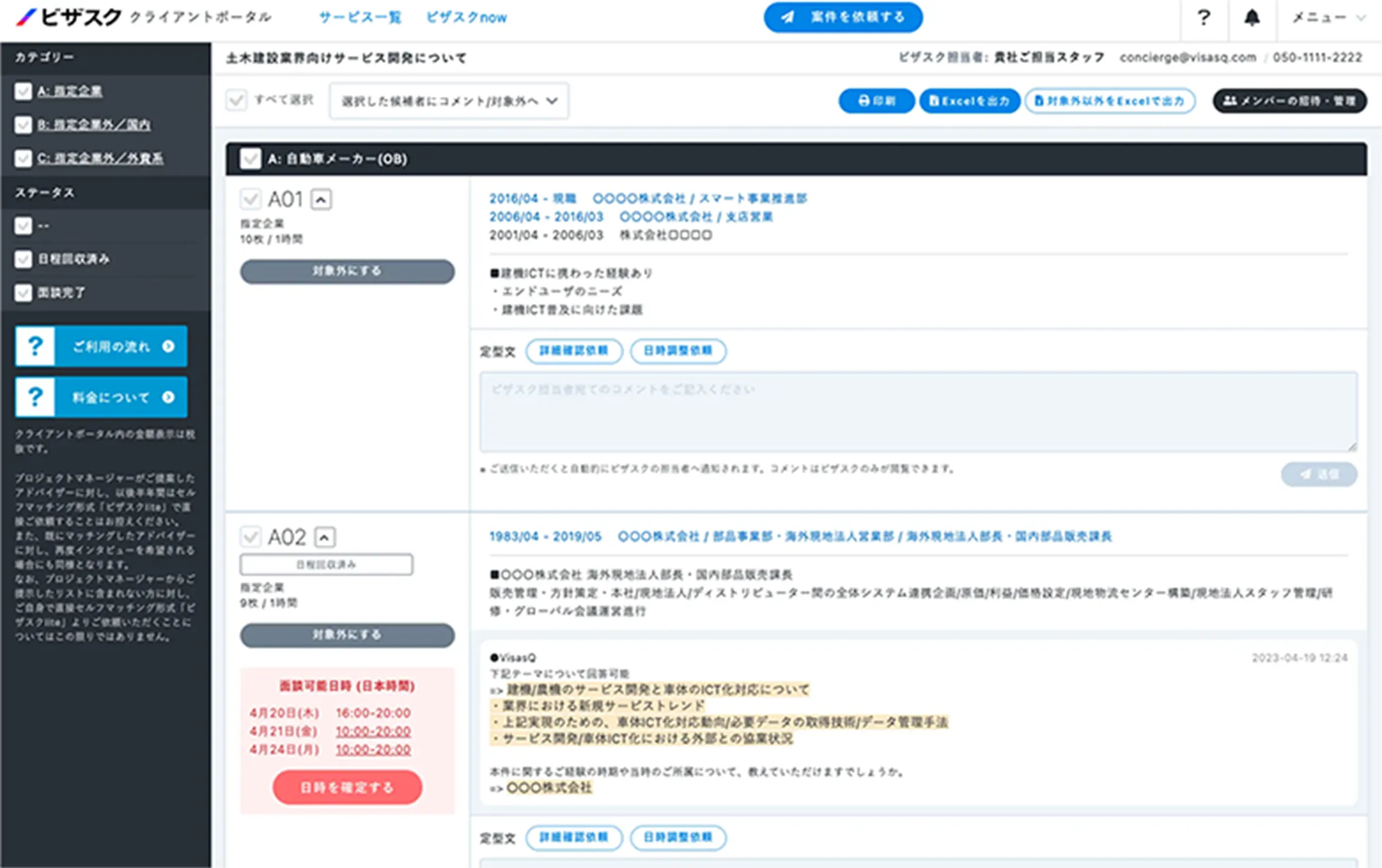Viewport: 1382px width, 868px height.
Task: Click 案件を依頼する button
Action: click(843, 17)
